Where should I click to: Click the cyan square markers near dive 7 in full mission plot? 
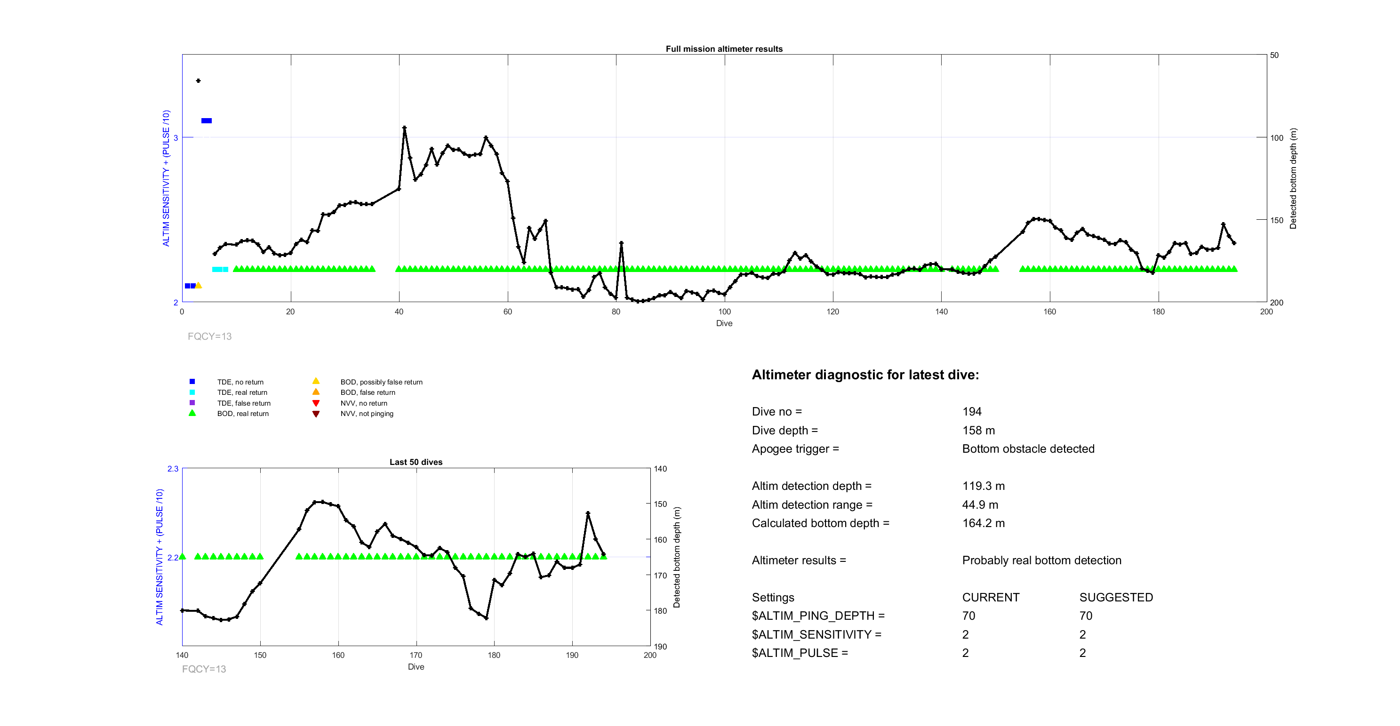(220, 269)
